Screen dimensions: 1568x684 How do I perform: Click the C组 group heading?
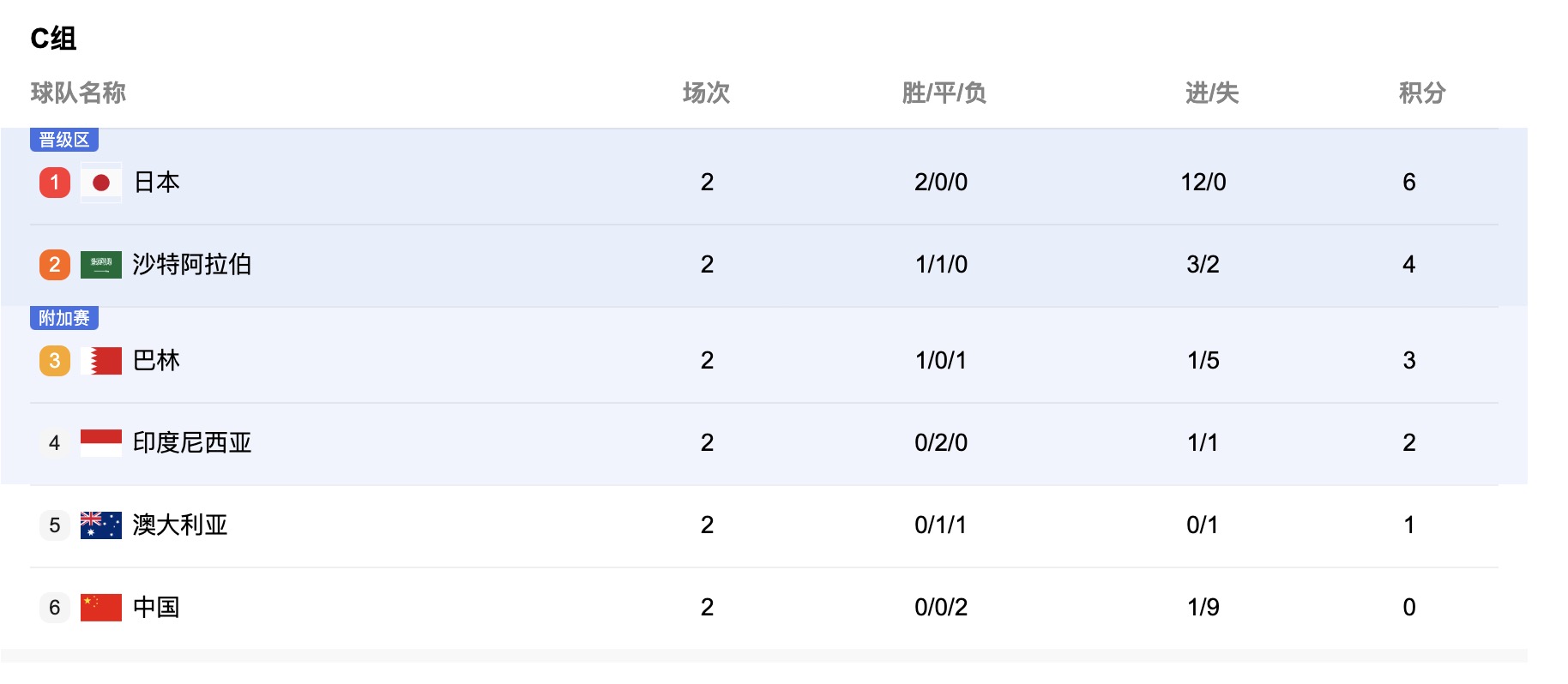(x=53, y=39)
